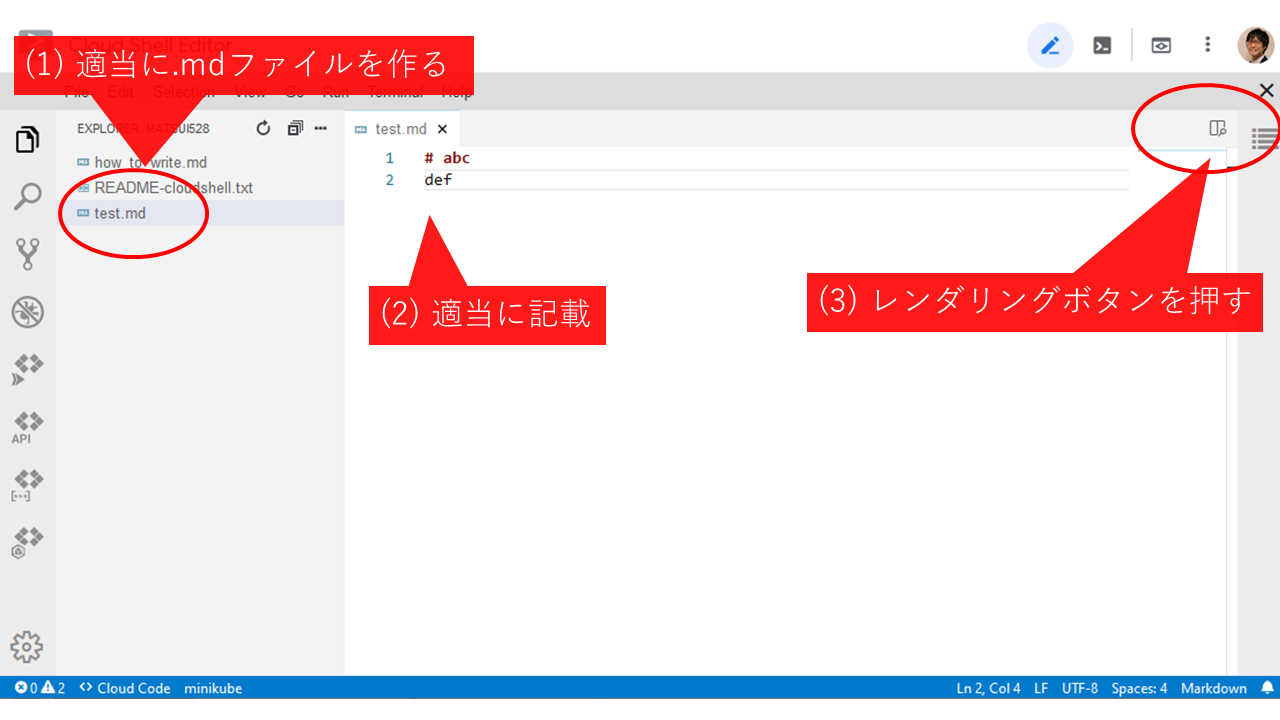Select the Search icon in the sidebar
1280x720 pixels.
click(27, 196)
